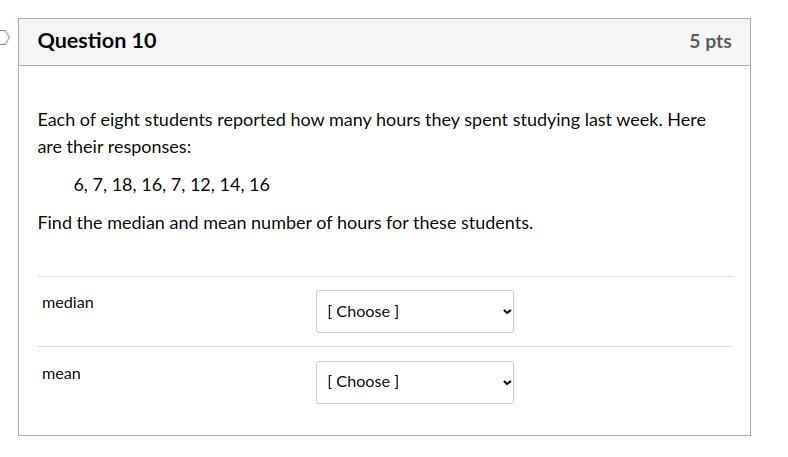Click the median row label
The width and height of the screenshot is (788, 457).
tap(68, 303)
